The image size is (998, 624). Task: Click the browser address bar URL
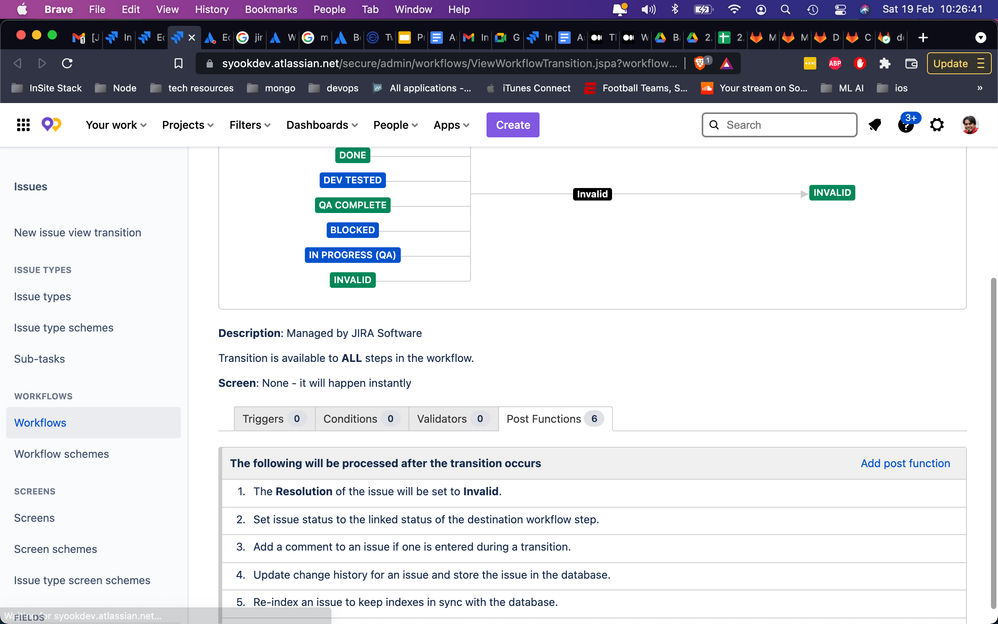coord(449,63)
